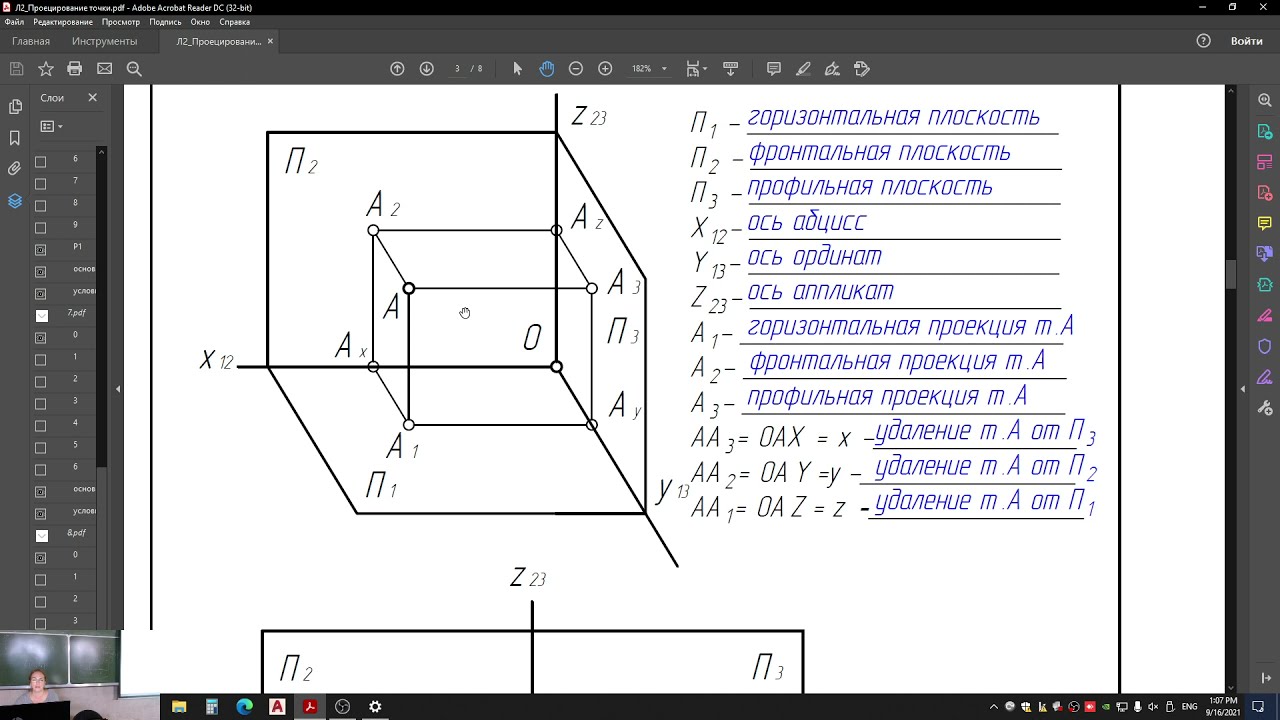Expand the right tools pane with side arrow
The width and height of the screenshot is (1280, 720).
[x=1243, y=388]
